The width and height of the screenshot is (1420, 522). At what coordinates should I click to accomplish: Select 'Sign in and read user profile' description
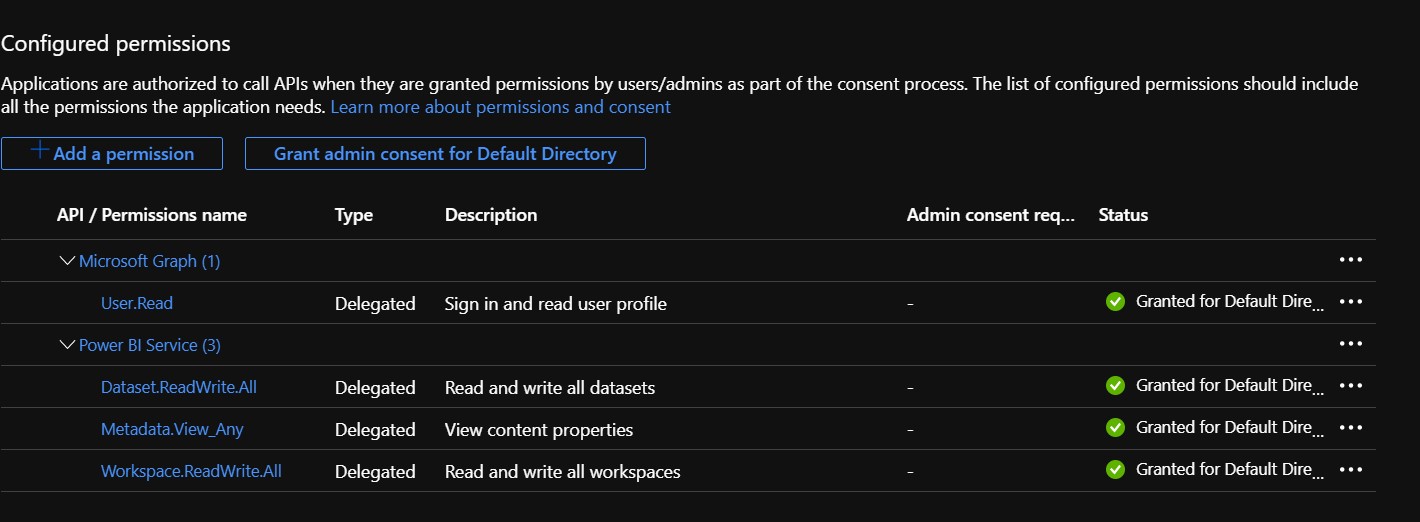point(555,303)
